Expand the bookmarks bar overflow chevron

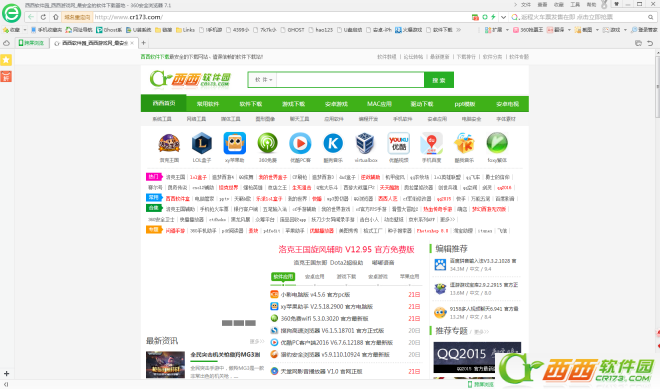pos(459,30)
